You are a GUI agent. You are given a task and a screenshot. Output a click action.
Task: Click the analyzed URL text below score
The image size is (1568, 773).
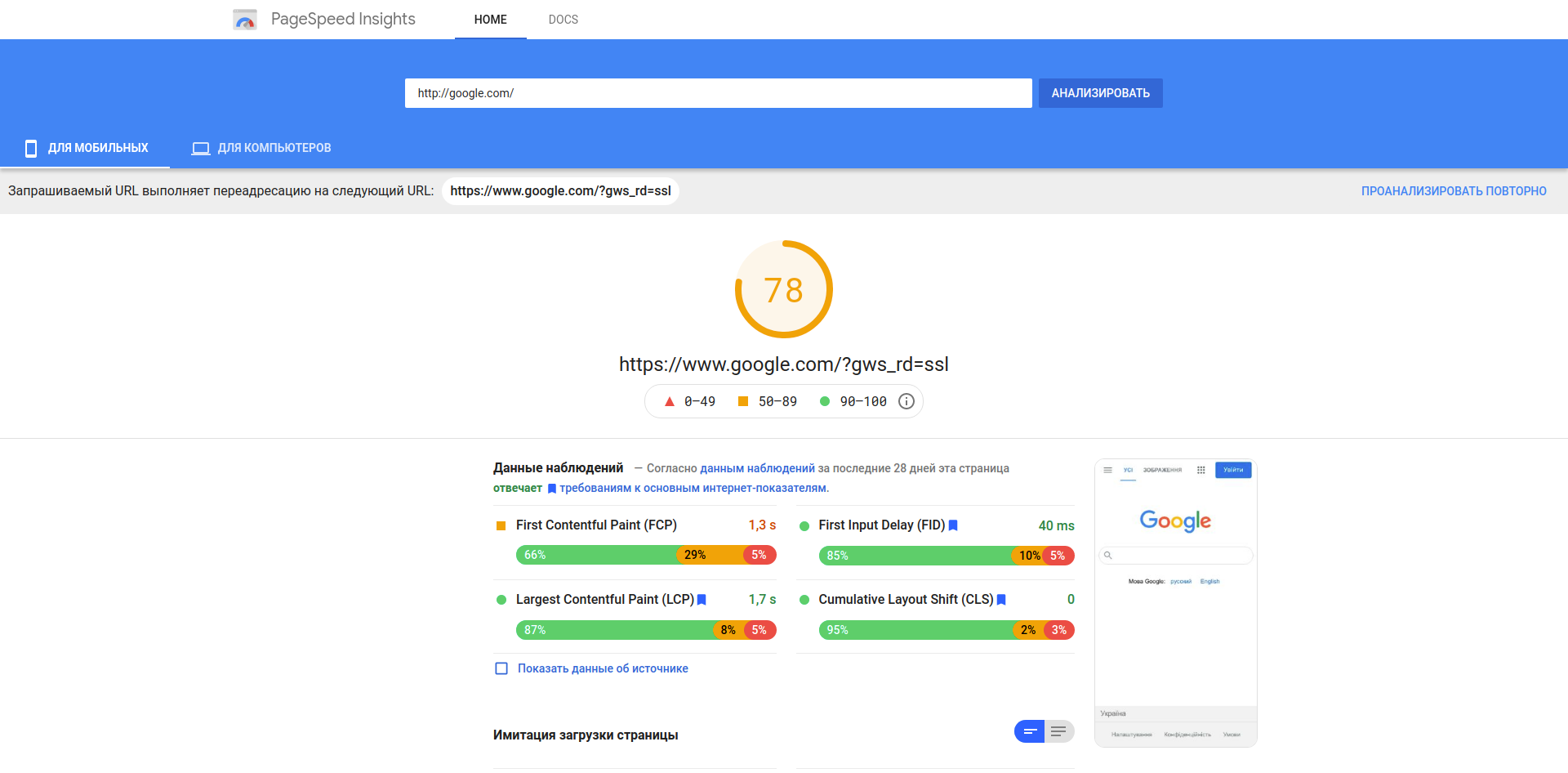pos(784,364)
